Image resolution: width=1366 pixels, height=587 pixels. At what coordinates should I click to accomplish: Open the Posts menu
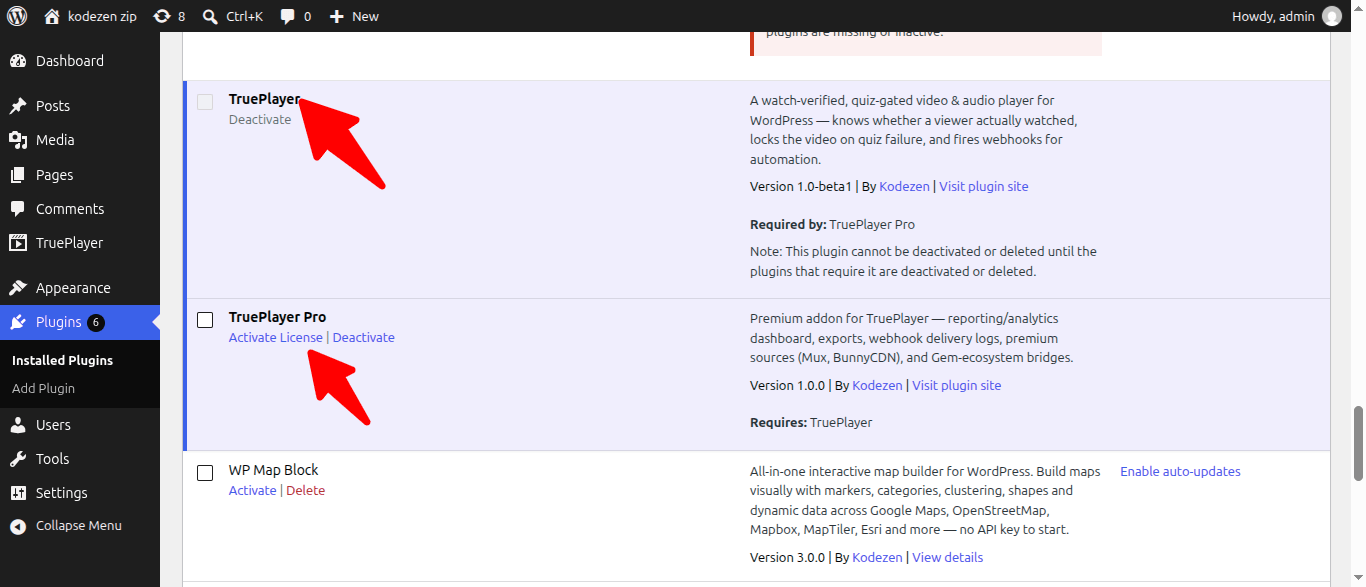pyautogui.click(x=80, y=106)
